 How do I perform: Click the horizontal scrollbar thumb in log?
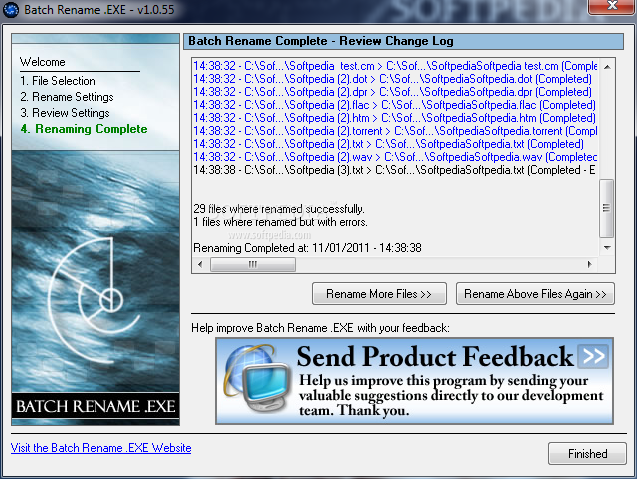(253, 264)
